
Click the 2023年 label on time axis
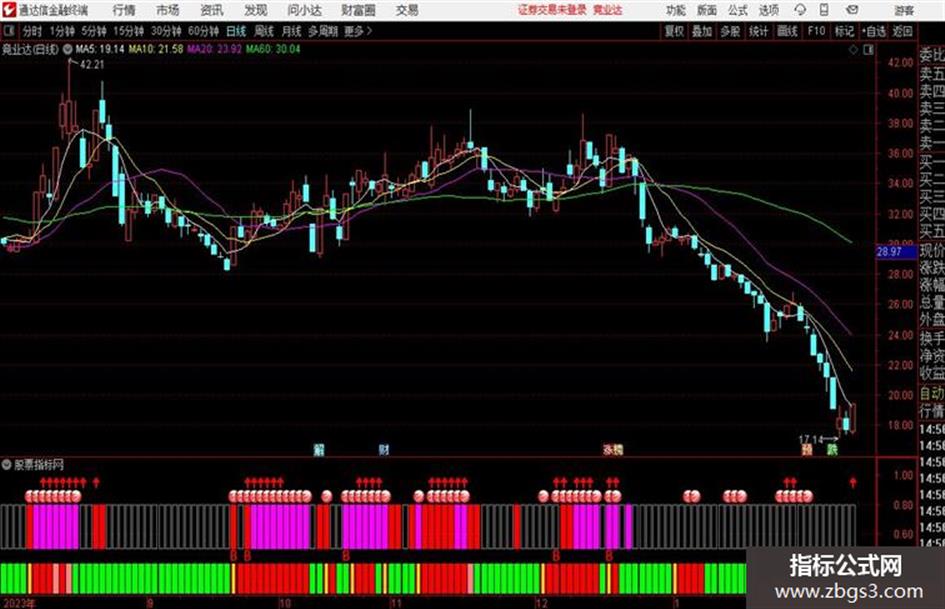[19, 603]
